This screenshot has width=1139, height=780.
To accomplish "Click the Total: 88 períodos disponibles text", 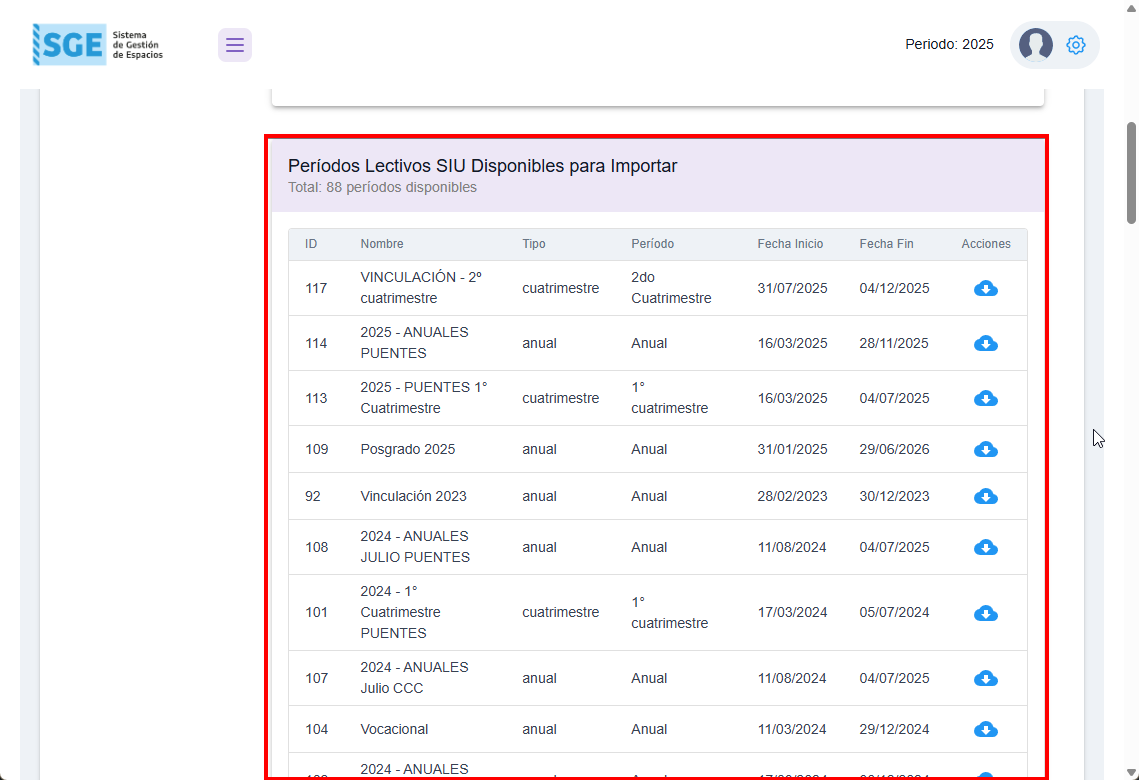I will 382,187.
